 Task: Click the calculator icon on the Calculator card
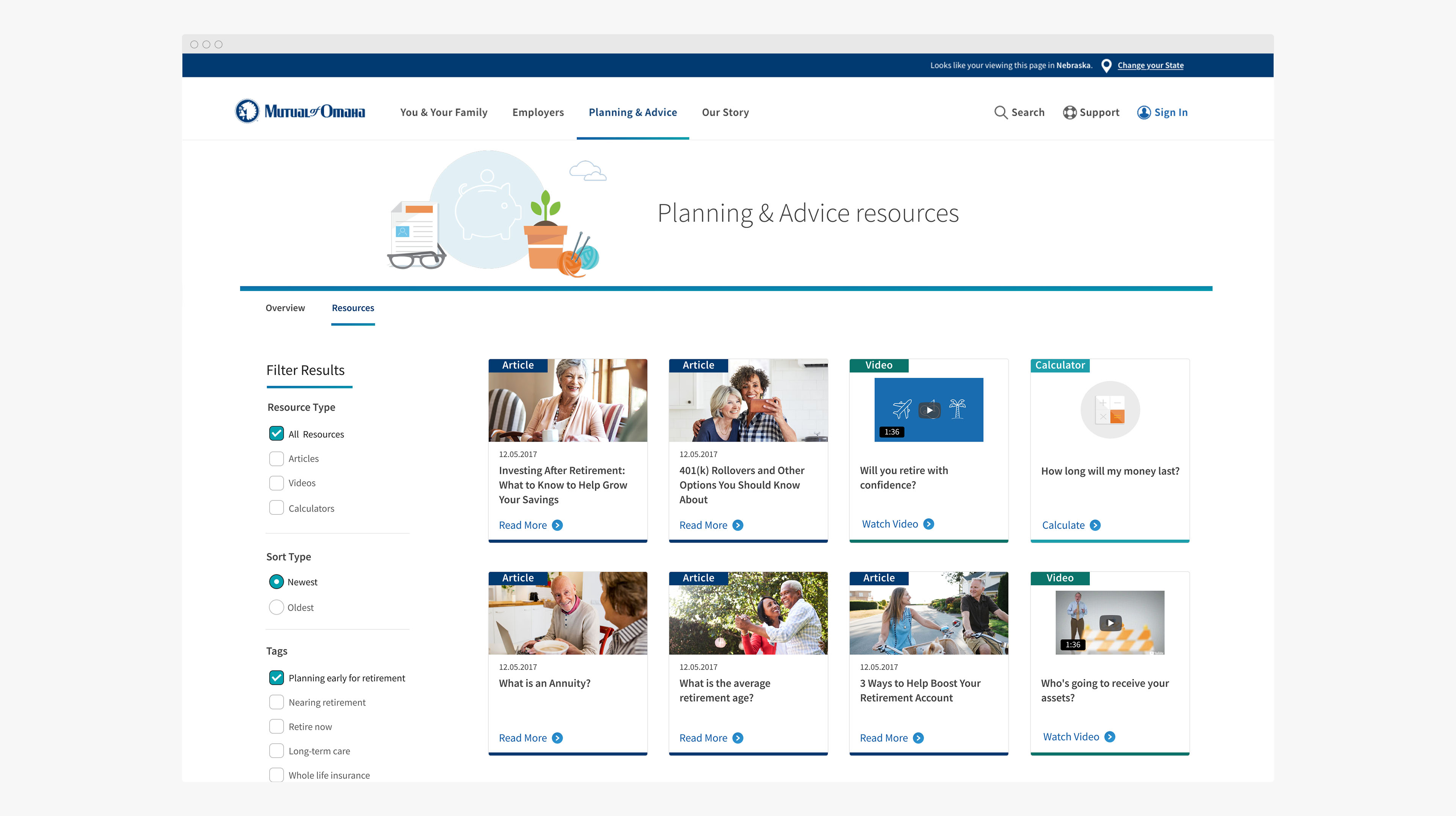click(1109, 410)
